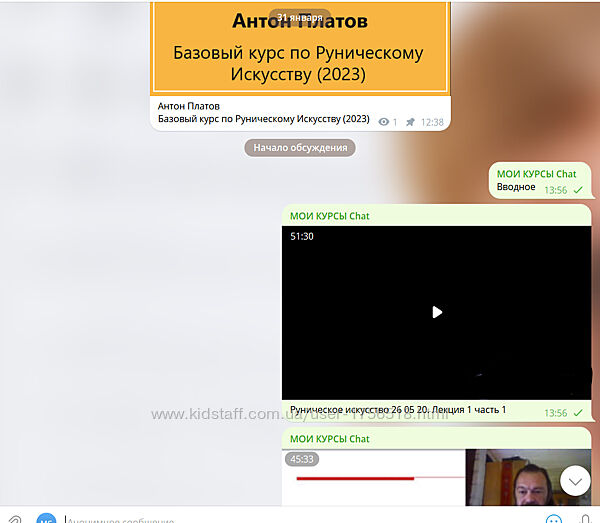Screen dimensions: 600x523
Task: Click the sender avatar beside message field
Action: tap(46, 520)
